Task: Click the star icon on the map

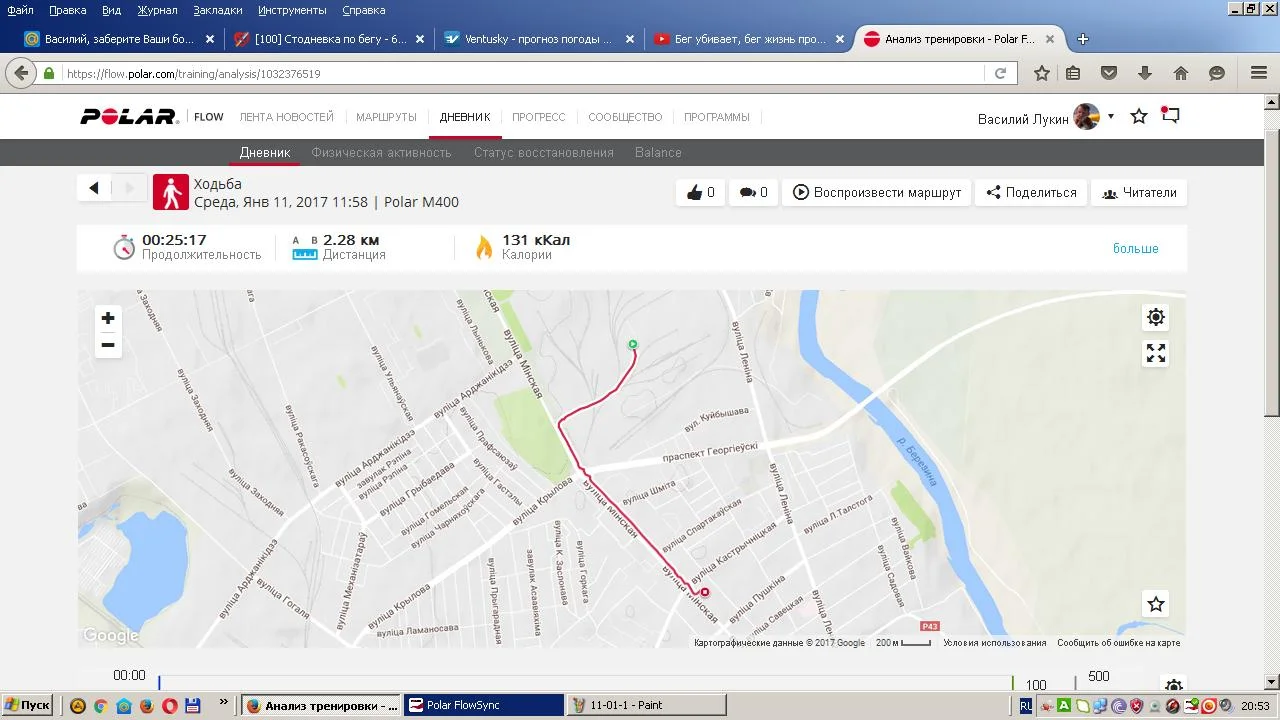Action: click(1155, 604)
